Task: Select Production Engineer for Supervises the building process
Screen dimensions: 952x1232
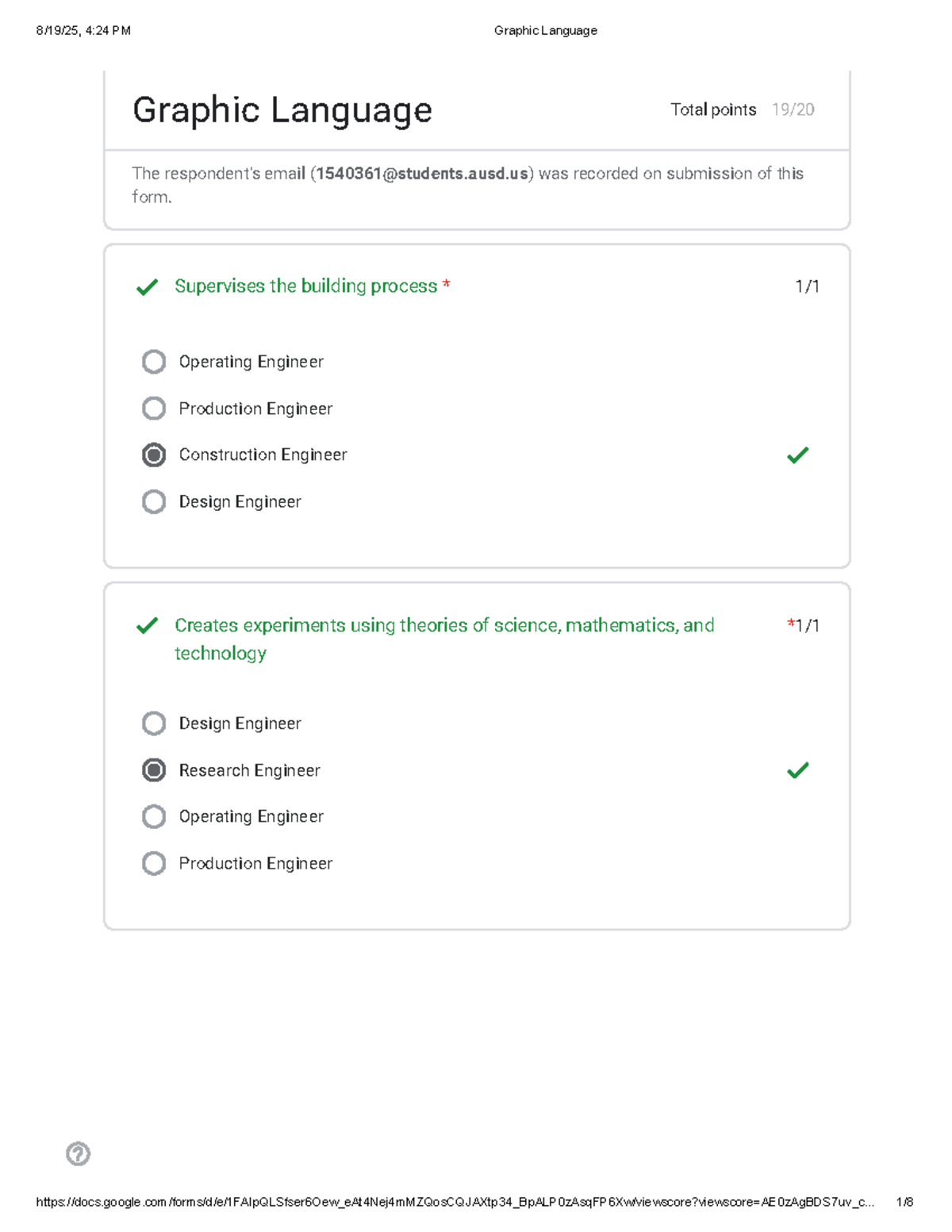Action: pos(154,409)
